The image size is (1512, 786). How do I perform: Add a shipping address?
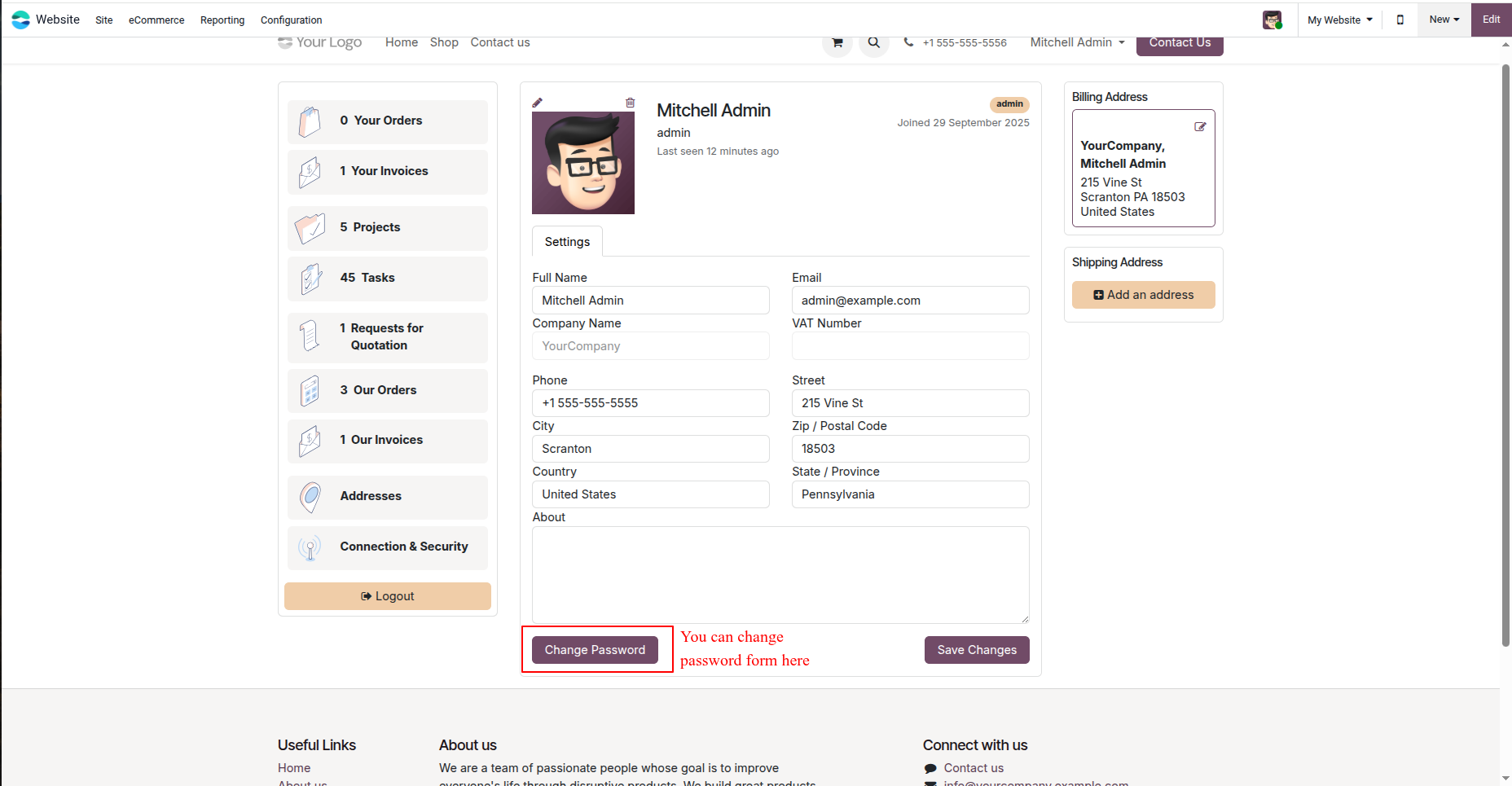tap(1144, 295)
